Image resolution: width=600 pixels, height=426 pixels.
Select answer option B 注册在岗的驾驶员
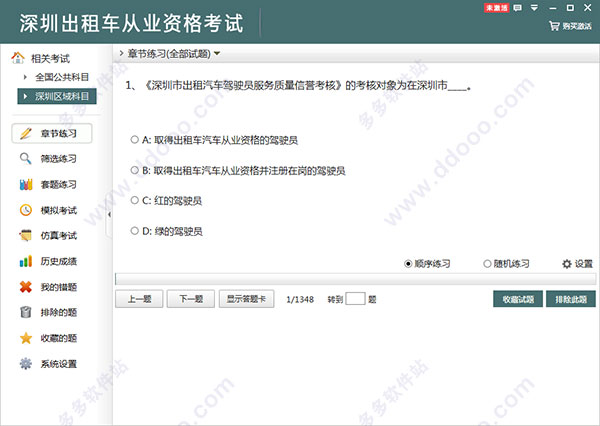click(238, 170)
